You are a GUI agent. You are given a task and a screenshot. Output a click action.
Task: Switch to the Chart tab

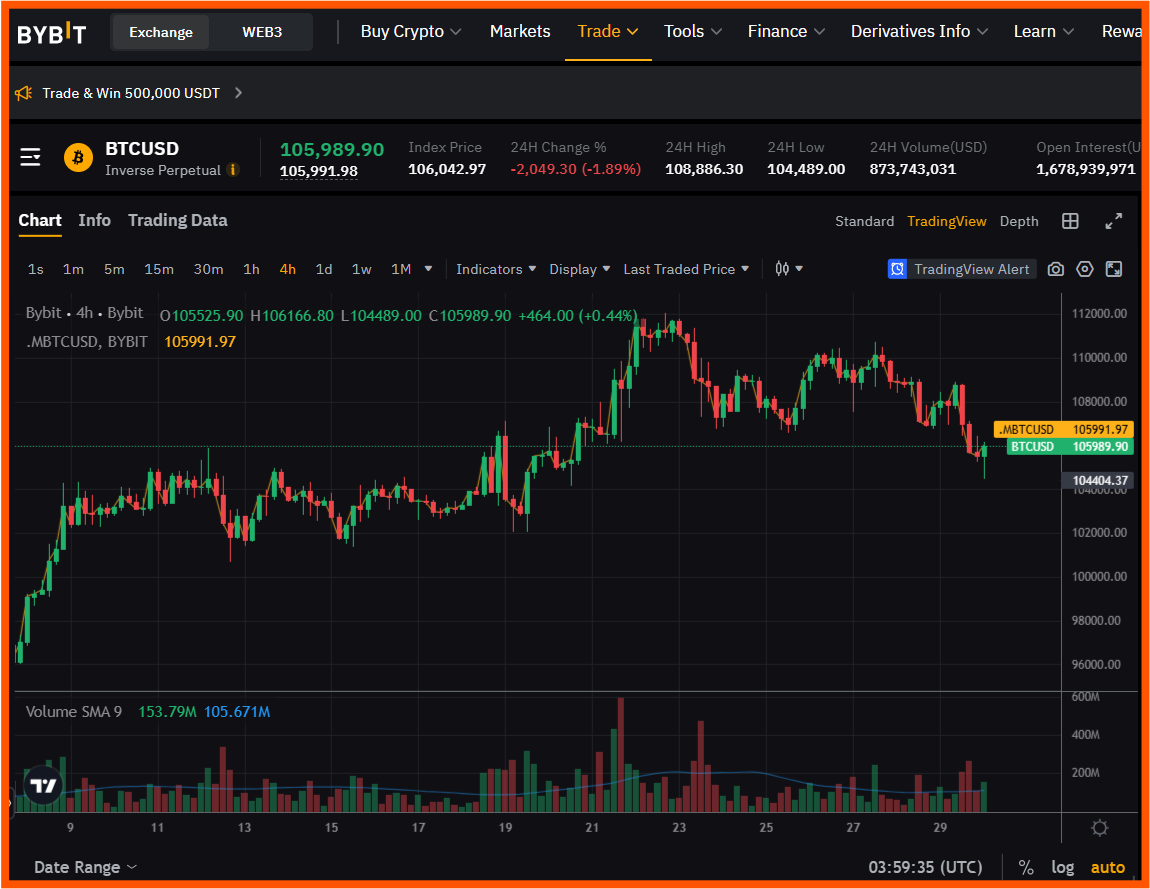[x=40, y=221]
